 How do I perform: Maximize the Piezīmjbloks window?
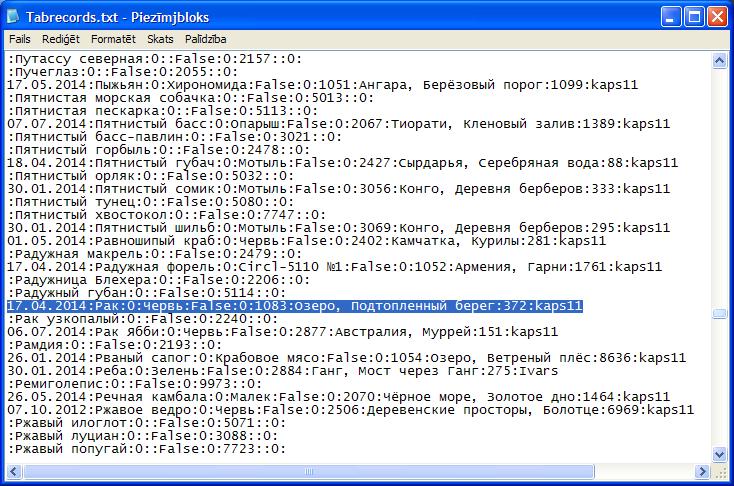(x=694, y=17)
